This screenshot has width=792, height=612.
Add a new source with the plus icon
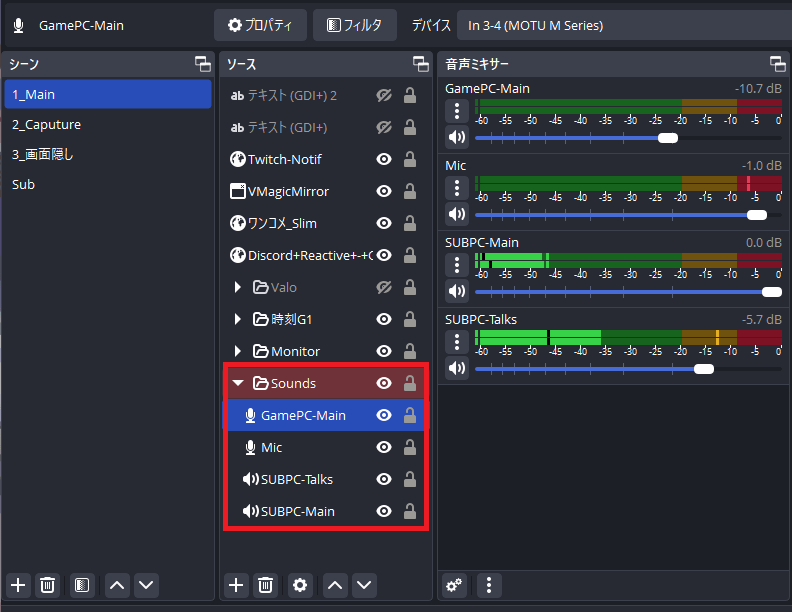(236, 585)
